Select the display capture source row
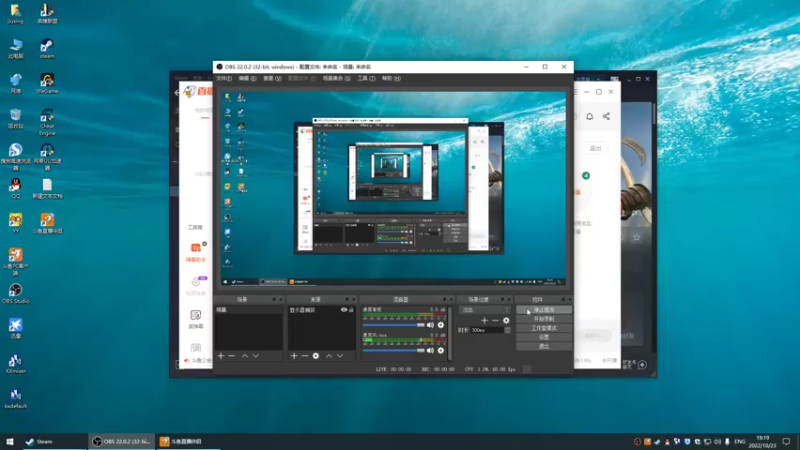800x450 pixels. coord(321,310)
